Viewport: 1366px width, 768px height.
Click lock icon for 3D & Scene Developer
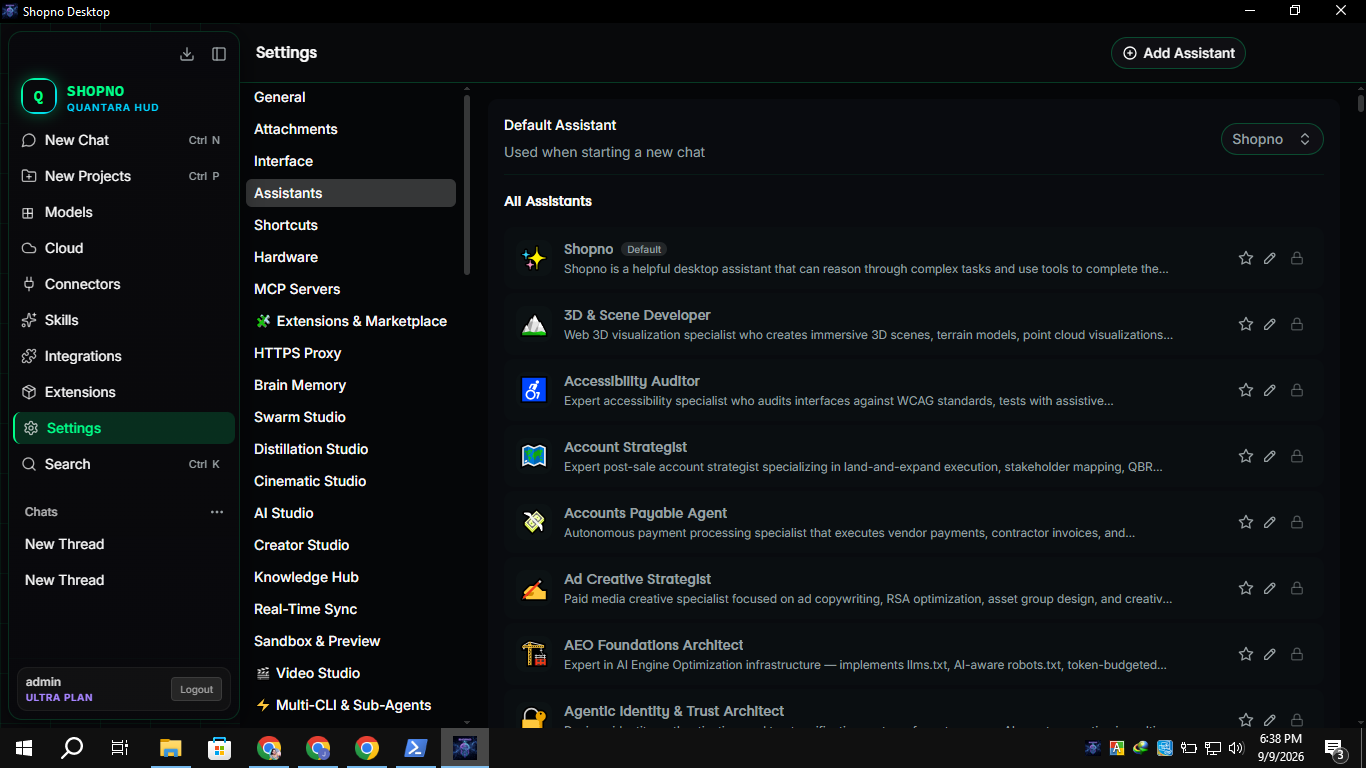coord(1297,324)
